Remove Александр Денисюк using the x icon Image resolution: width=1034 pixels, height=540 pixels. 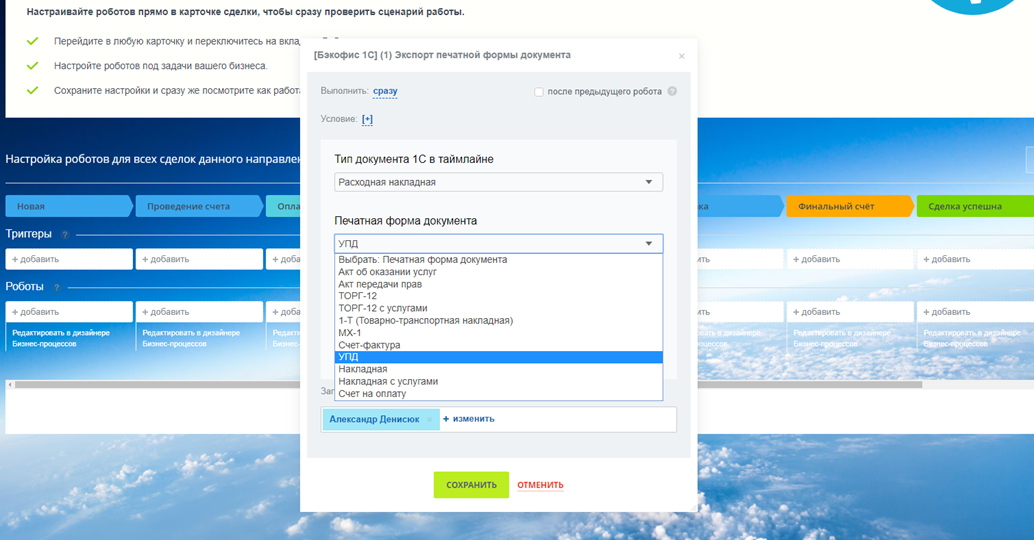(430, 420)
